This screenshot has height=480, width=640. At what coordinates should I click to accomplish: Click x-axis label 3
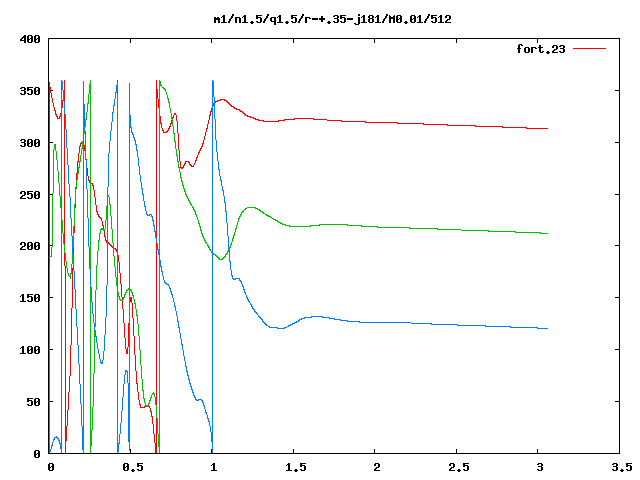[540, 467]
